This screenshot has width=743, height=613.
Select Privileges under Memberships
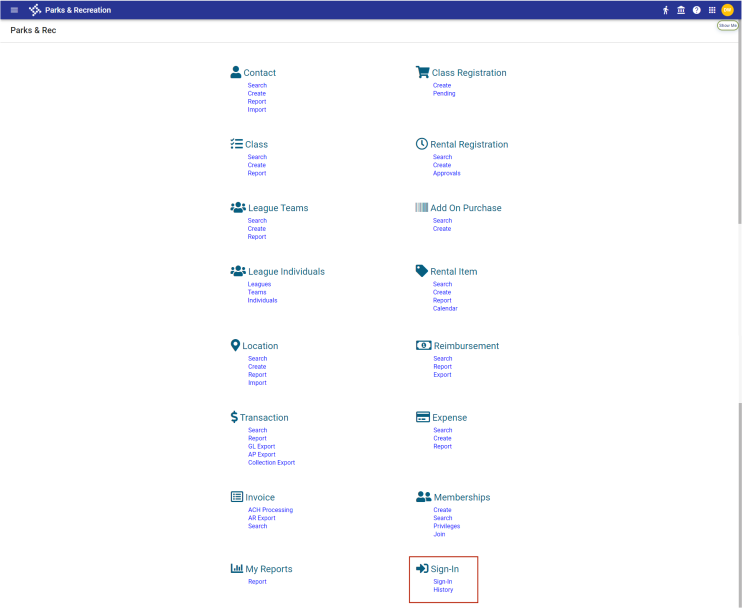point(446,526)
